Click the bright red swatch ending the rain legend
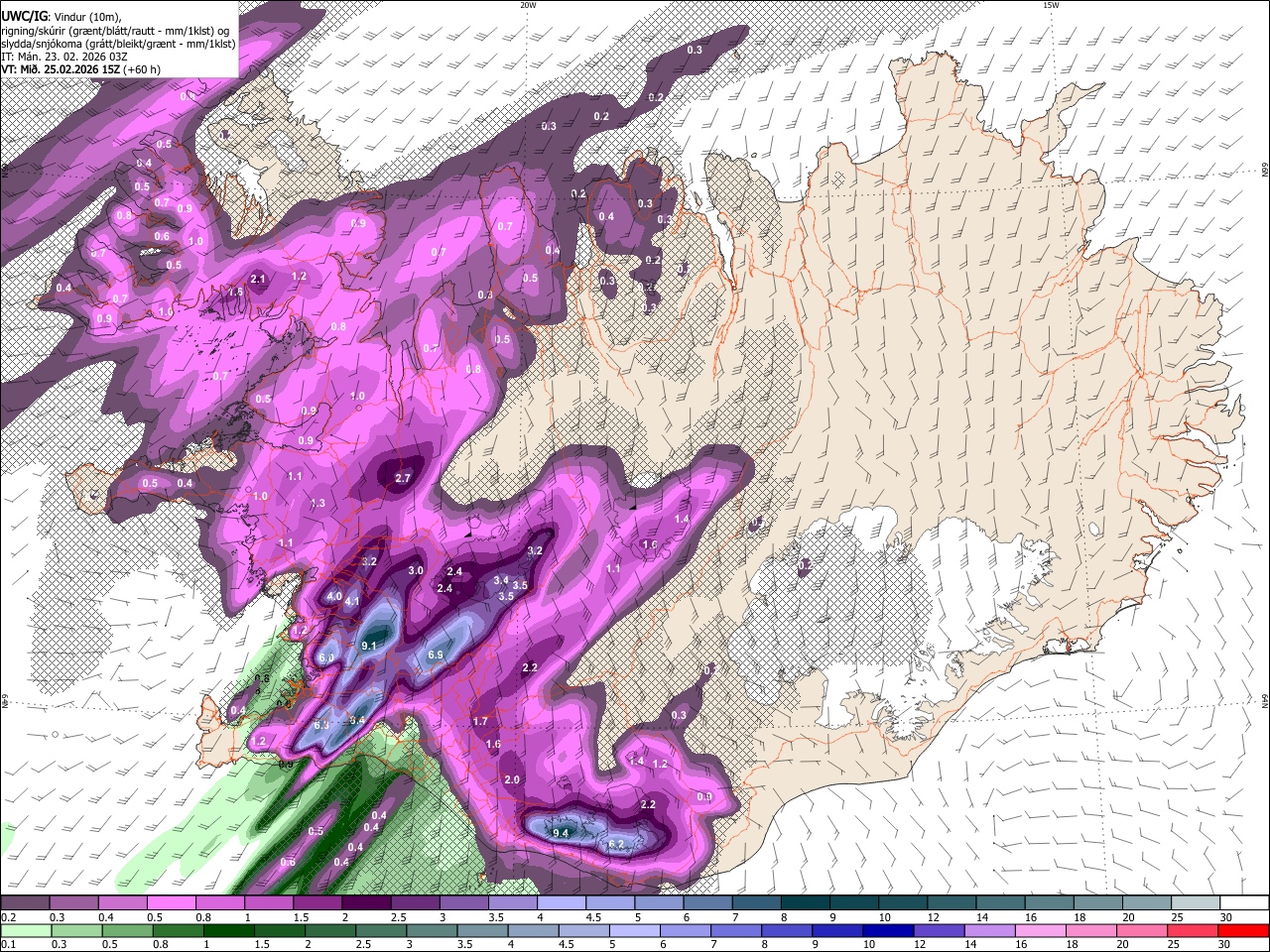 tap(1243, 930)
